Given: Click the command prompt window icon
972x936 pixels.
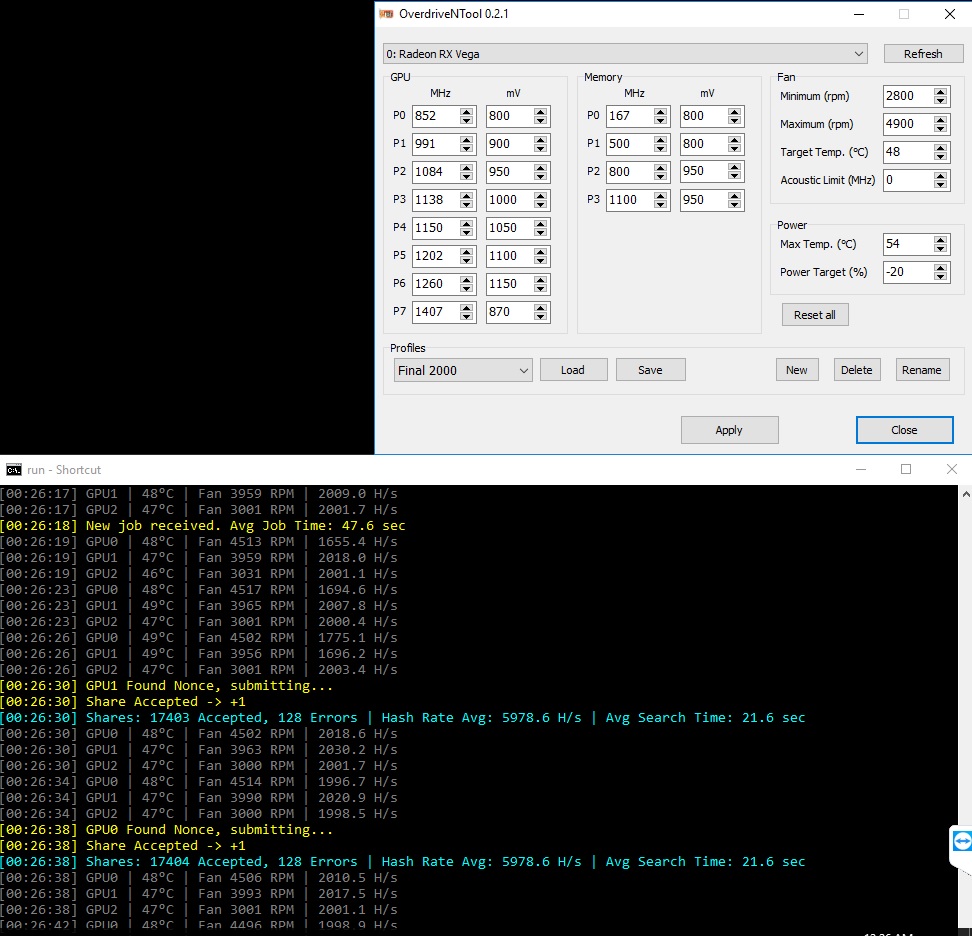Looking at the screenshot, I should click(x=13, y=470).
